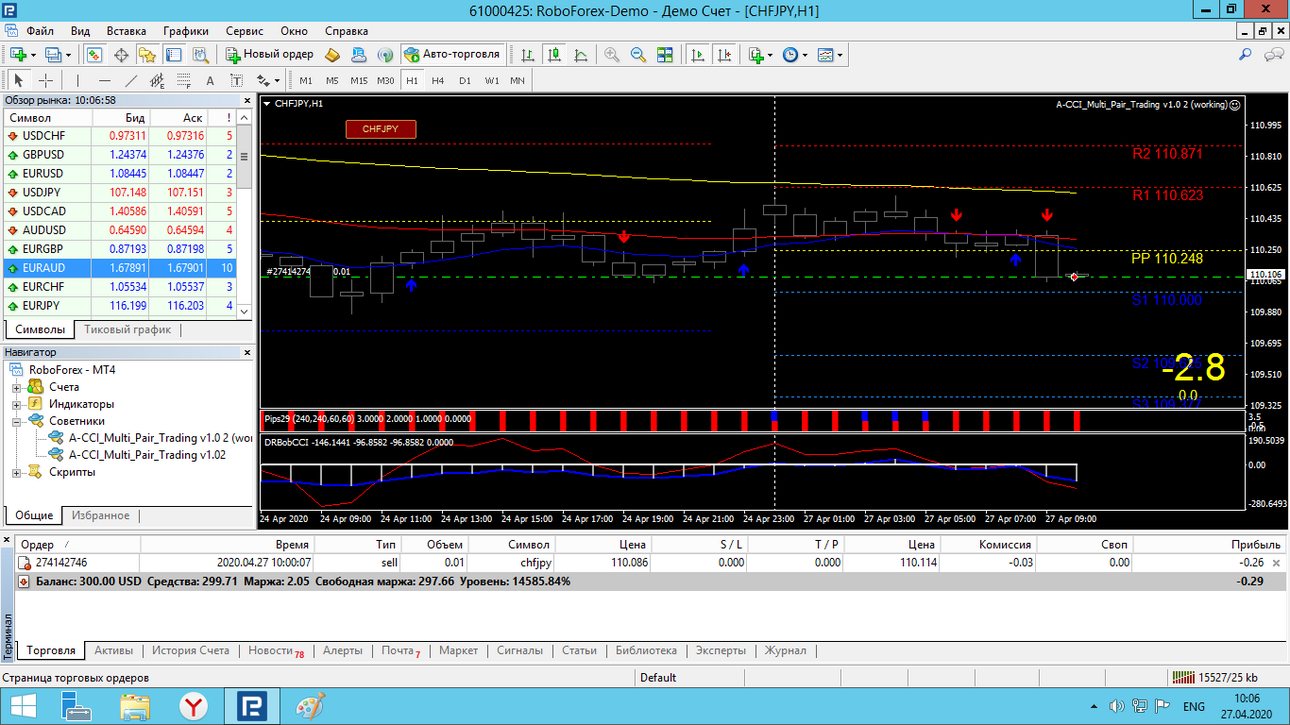Screen dimensions: 1290x725
Task: Select the text 'A' drawing tool
Action: pos(210,80)
